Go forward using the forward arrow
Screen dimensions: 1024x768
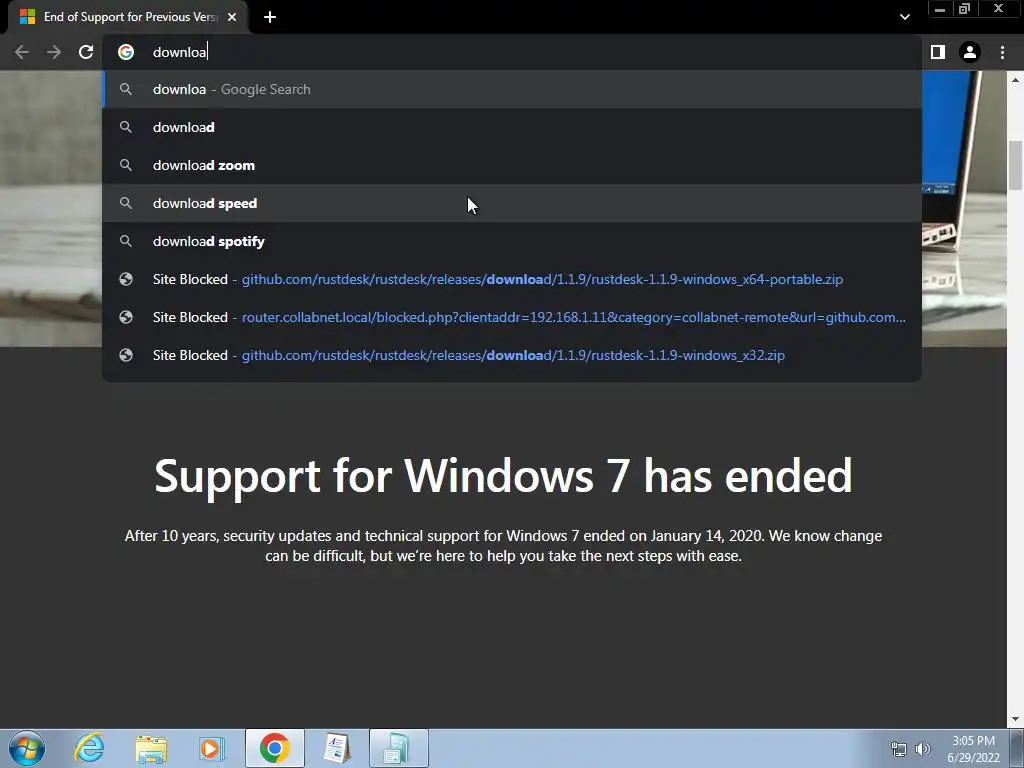pyautogui.click(x=54, y=52)
